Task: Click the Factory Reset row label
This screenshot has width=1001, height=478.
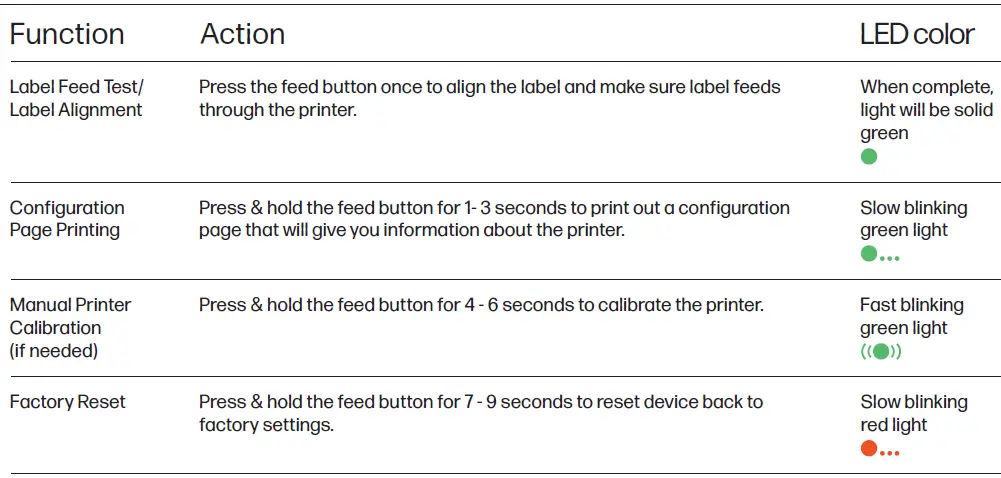Action: click(68, 402)
